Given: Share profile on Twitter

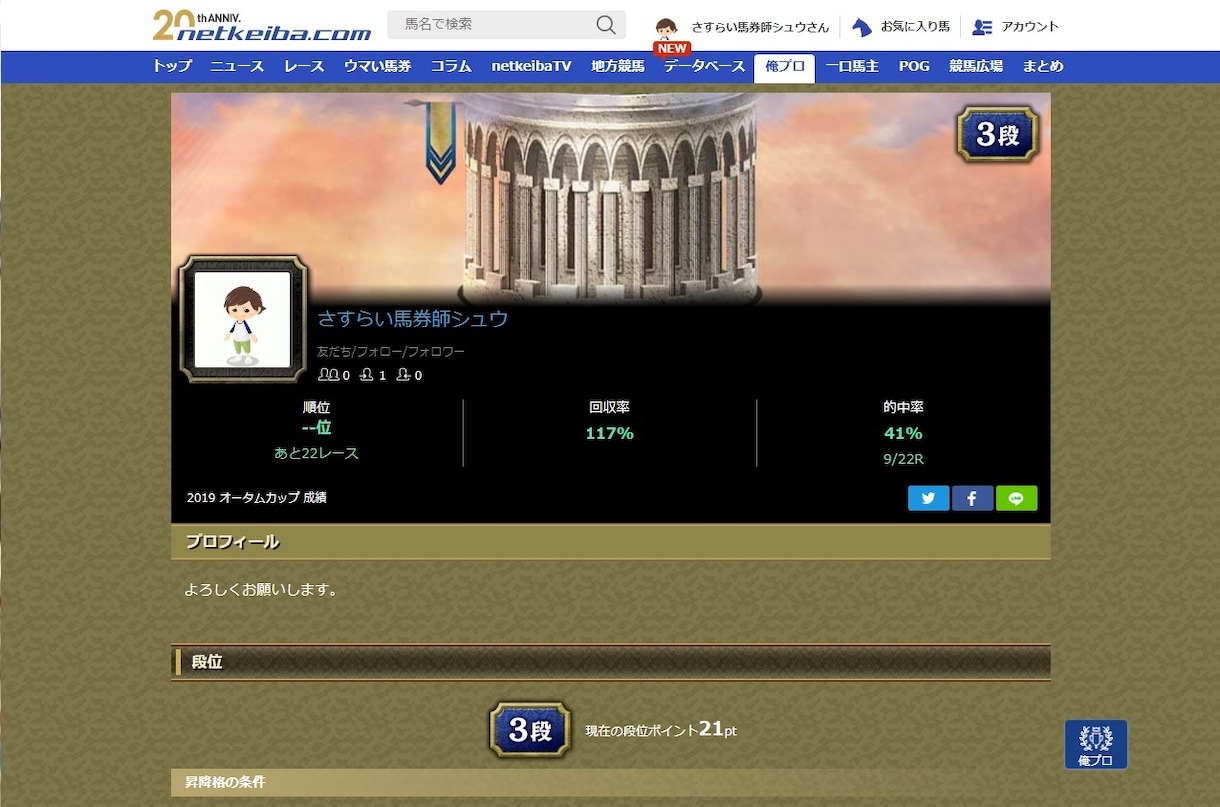Looking at the screenshot, I should point(928,498).
